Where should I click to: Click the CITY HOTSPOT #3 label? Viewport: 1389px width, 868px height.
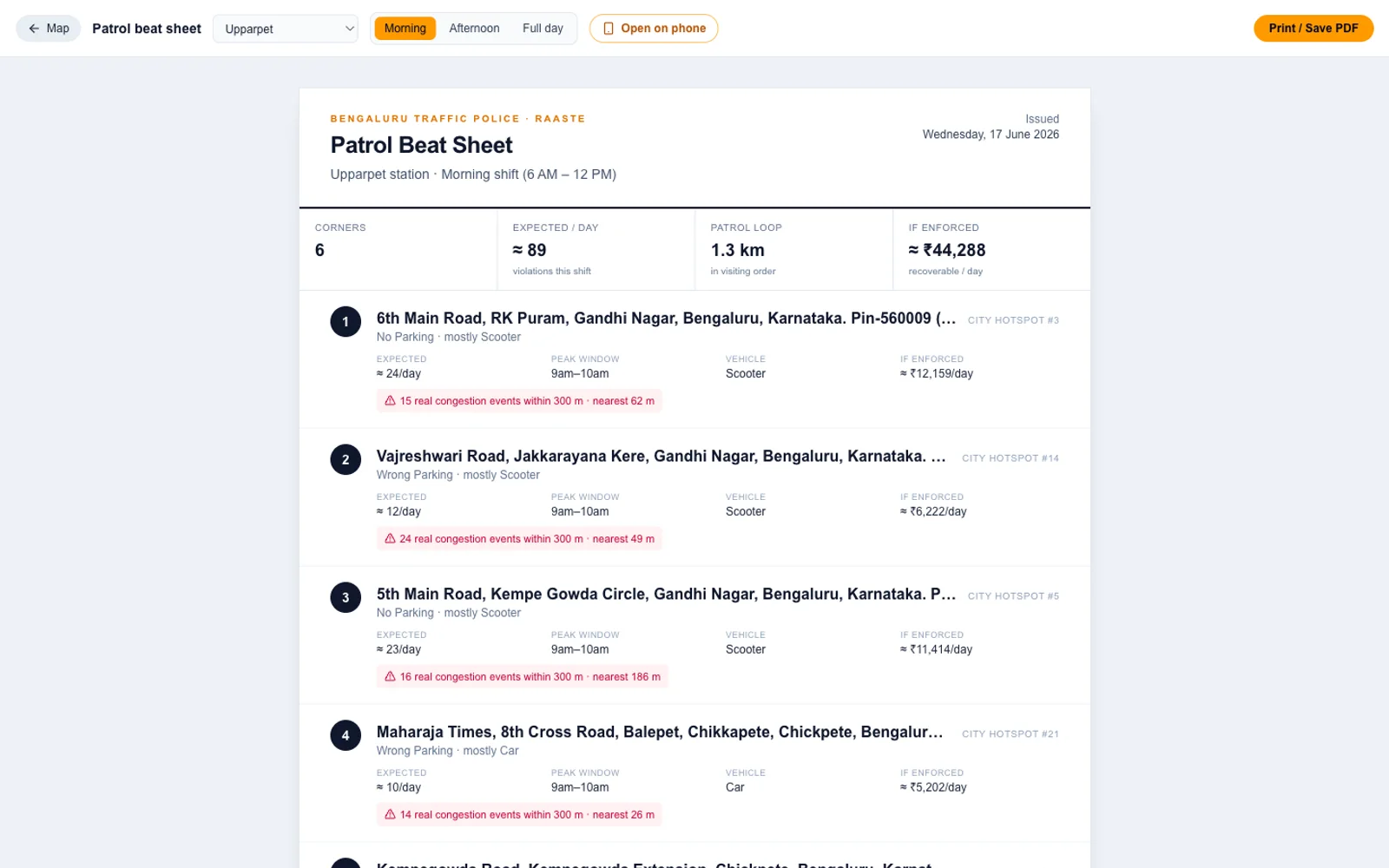[x=1013, y=320]
